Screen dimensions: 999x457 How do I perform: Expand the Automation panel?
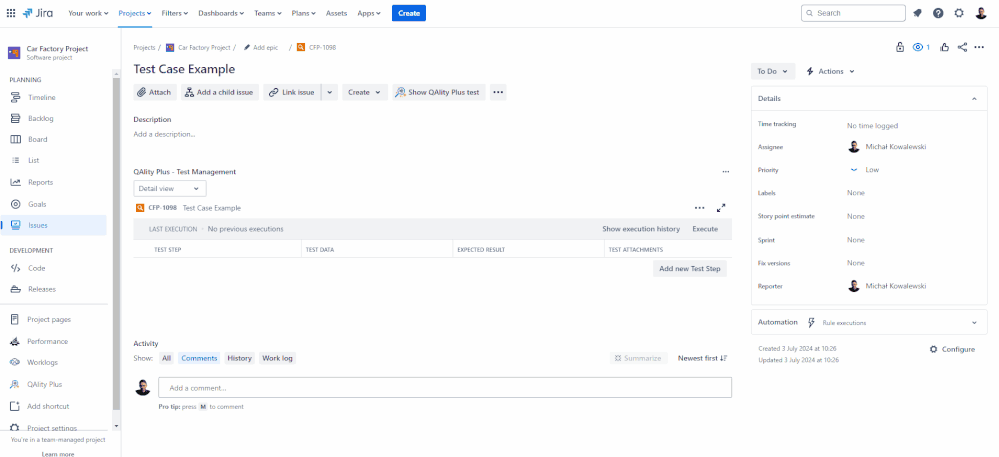pos(974,323)
